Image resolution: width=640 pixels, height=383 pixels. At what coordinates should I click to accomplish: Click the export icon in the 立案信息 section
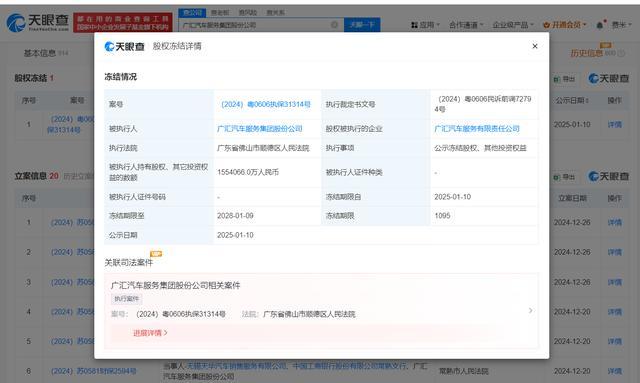564,177
